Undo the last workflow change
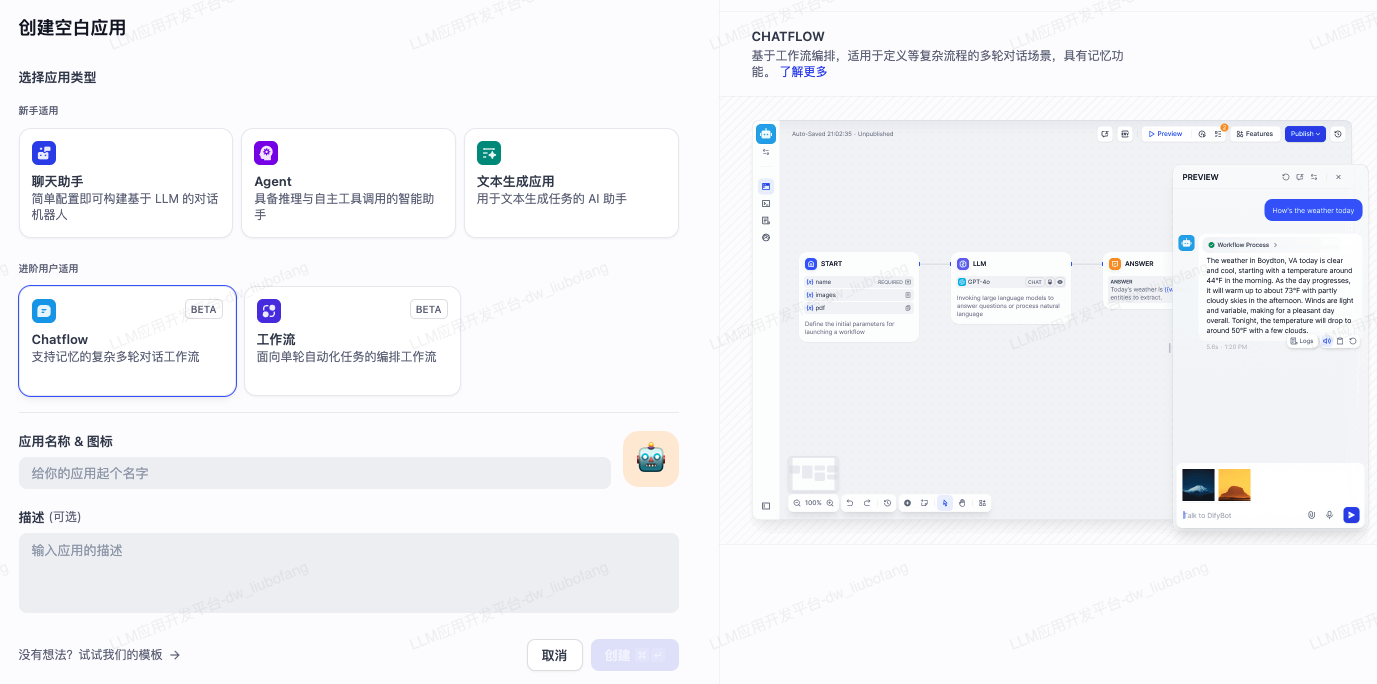 (x=849, y=503)
